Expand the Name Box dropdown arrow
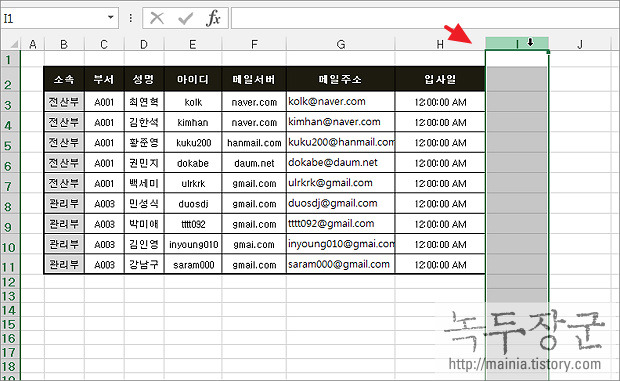 click(x=111, y=17)
